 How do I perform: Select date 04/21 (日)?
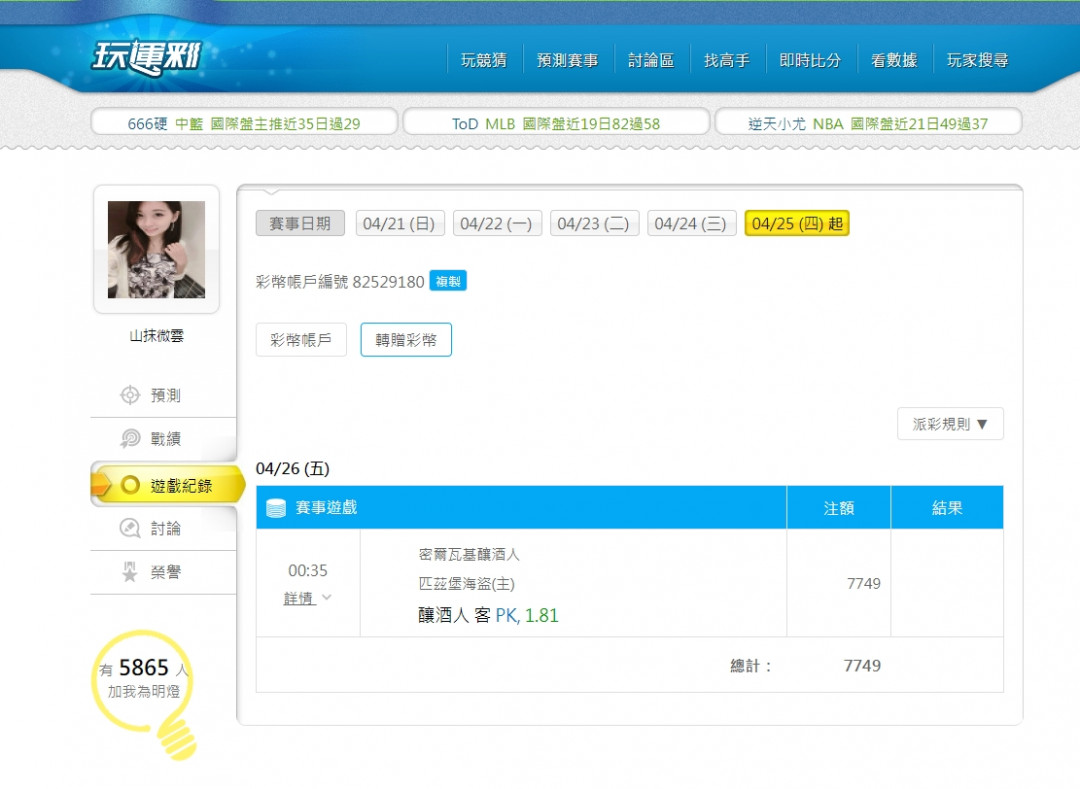tap(399, 224)
